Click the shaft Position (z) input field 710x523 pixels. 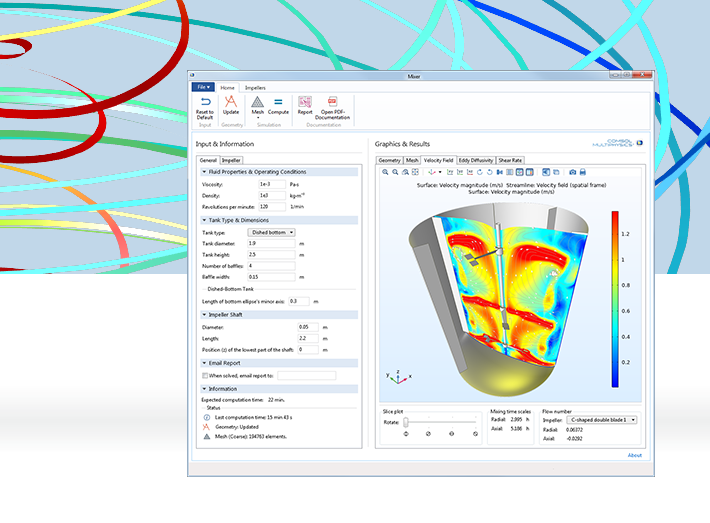(x=308, y=350)
